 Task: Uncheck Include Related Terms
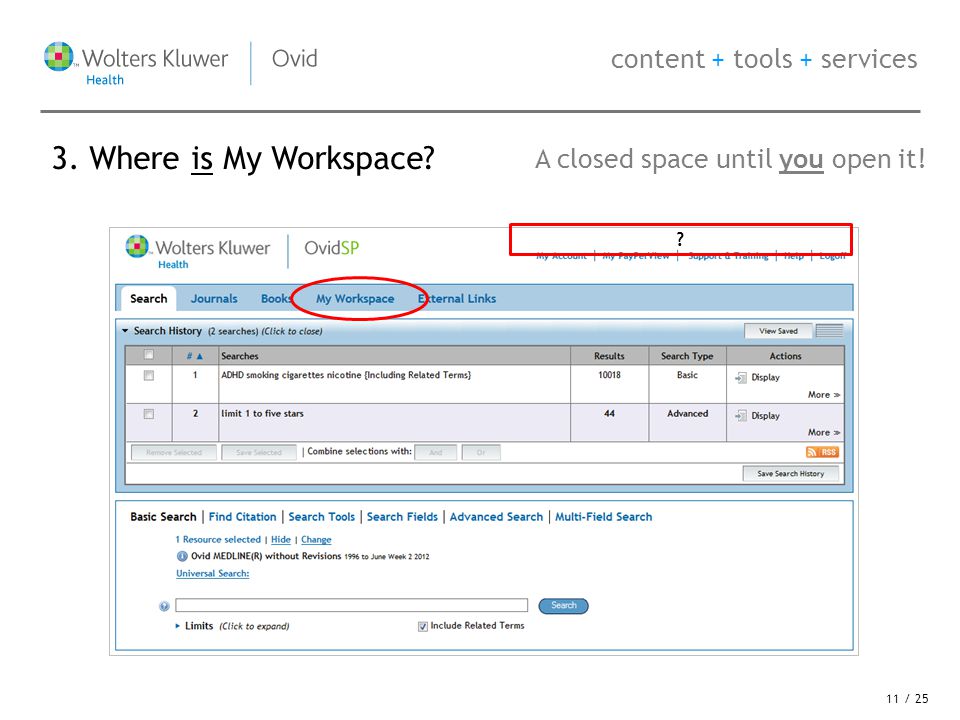point(422,626)
